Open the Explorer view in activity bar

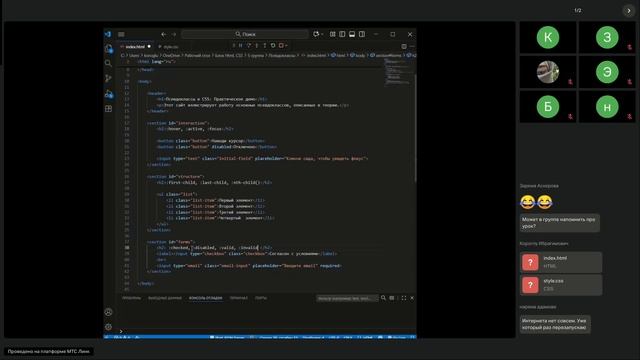[109, 49]
